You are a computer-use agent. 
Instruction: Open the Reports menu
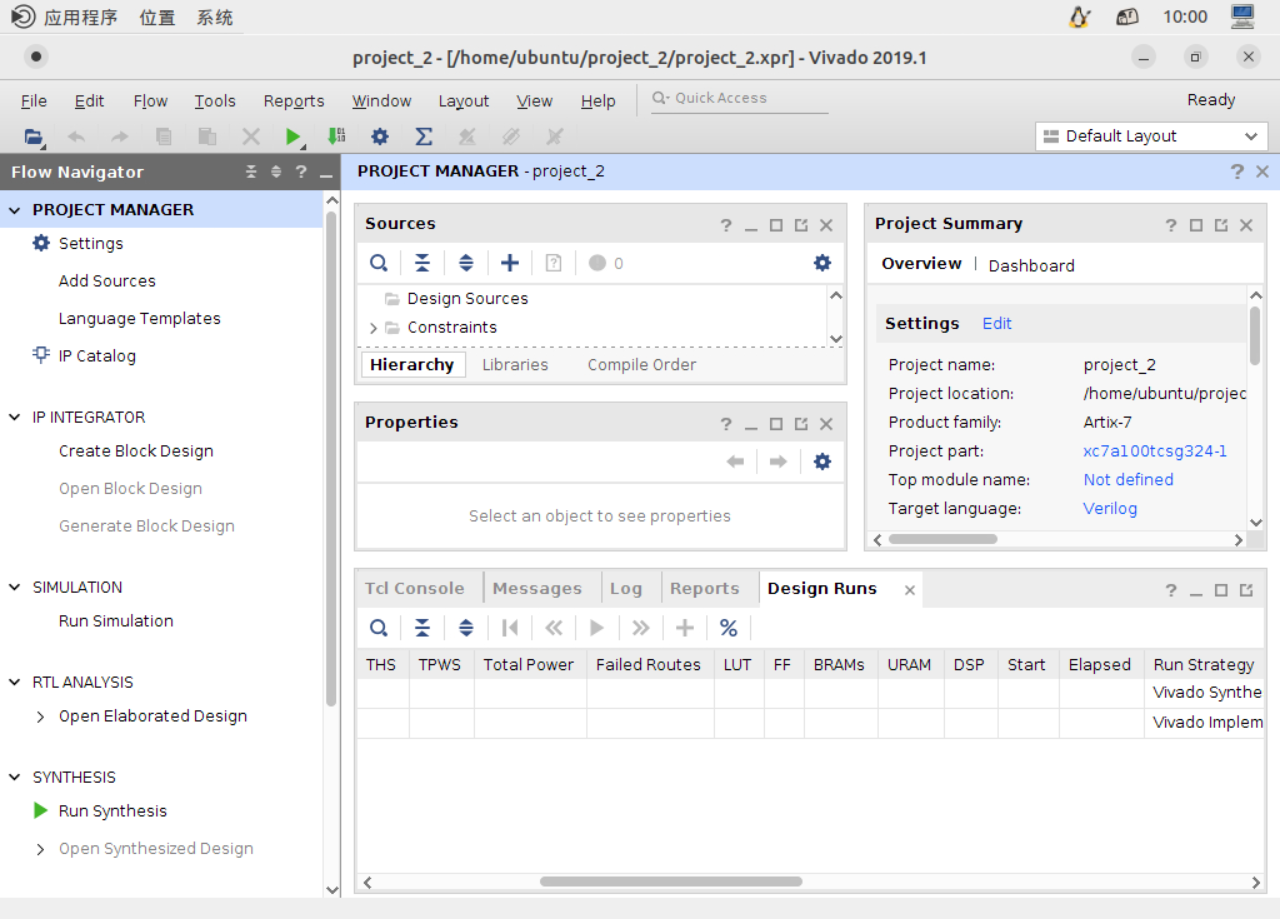point(294,101)
